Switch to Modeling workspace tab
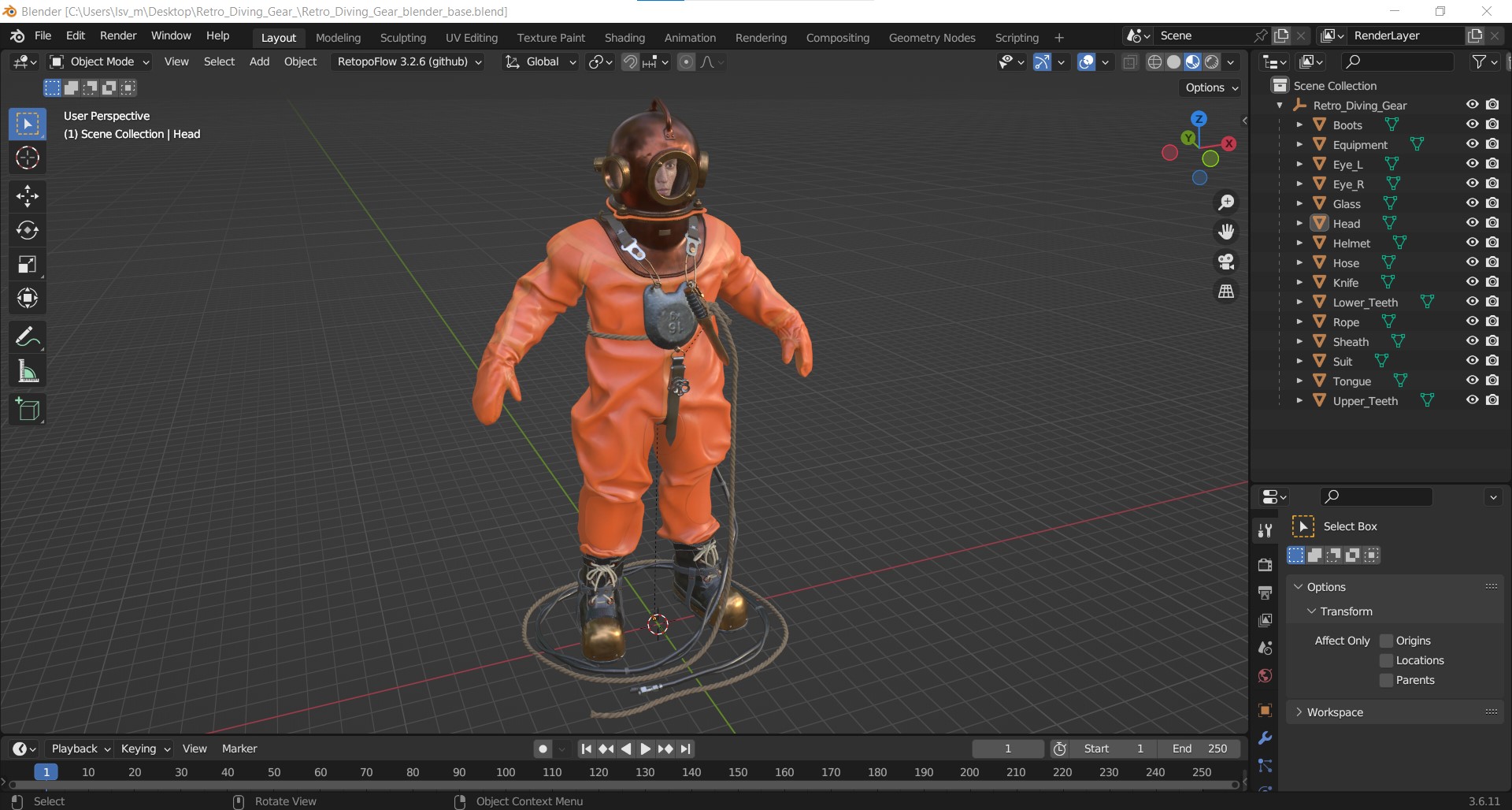The width and height of the screenshot is (1512, 810). pyautogui.click(x=338, y=37)
